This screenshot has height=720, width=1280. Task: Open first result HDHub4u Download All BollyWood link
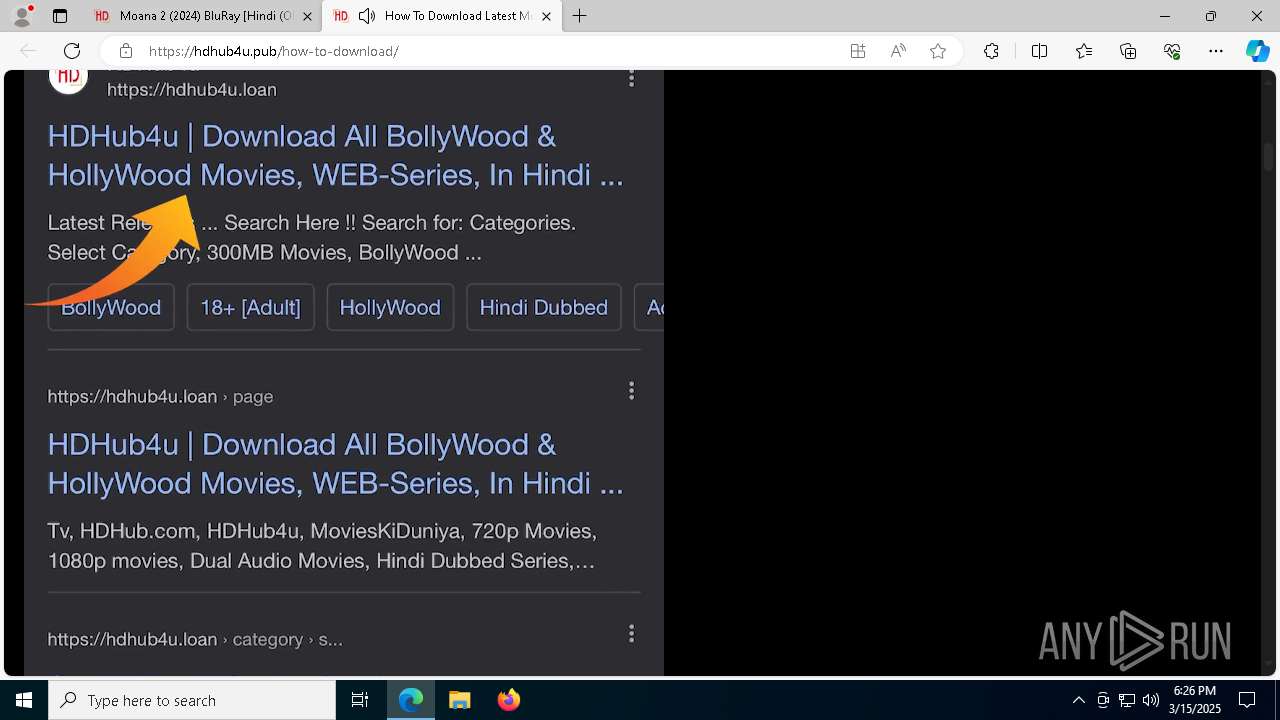(x=335, y=155)
